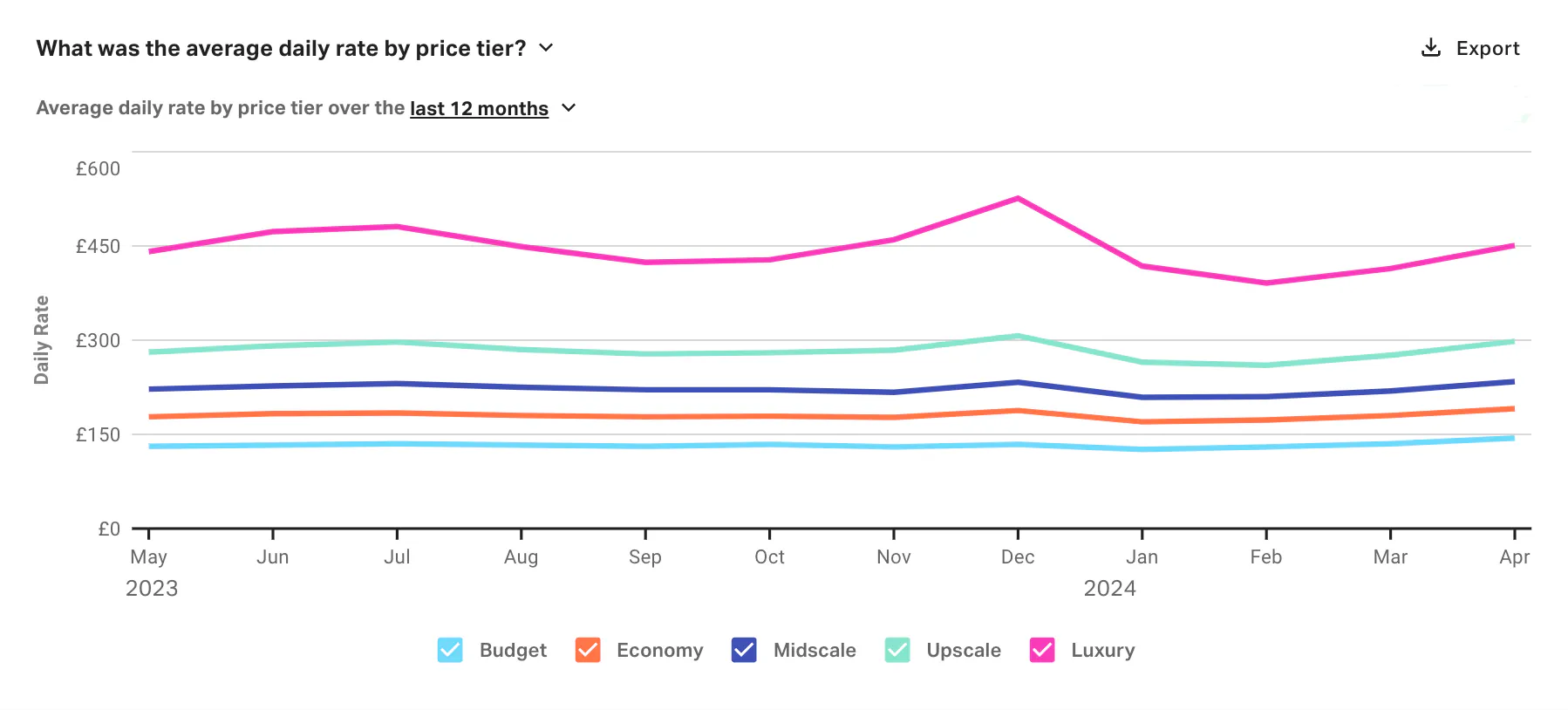This screenshot has height=710, width=1568.
Task: Click the Sep axis label
Action: 645,557
